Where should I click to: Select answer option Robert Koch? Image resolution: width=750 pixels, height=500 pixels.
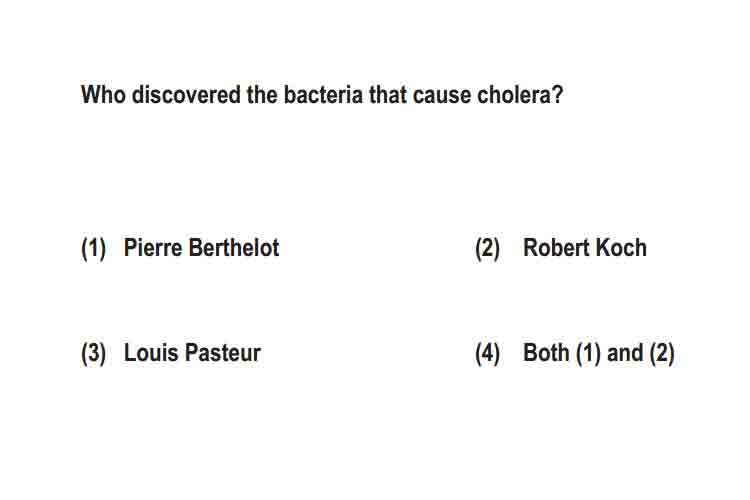[x=585, y=248]
